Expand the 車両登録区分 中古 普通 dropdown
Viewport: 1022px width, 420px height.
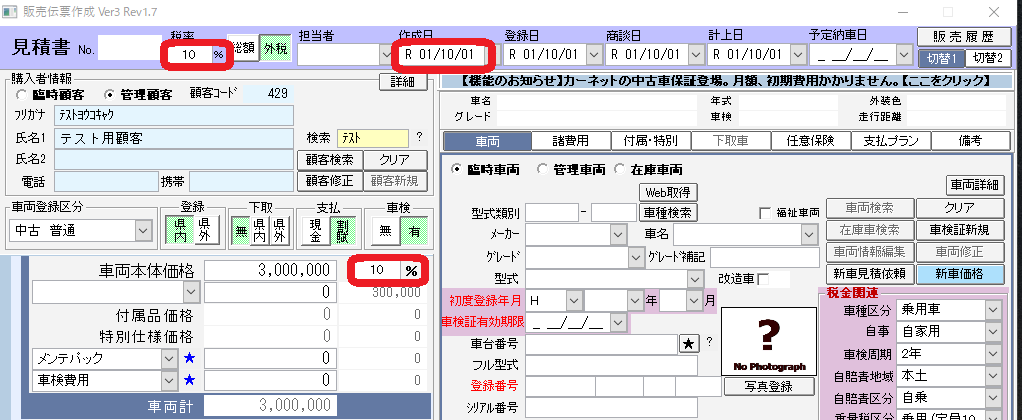coord(143,230)
